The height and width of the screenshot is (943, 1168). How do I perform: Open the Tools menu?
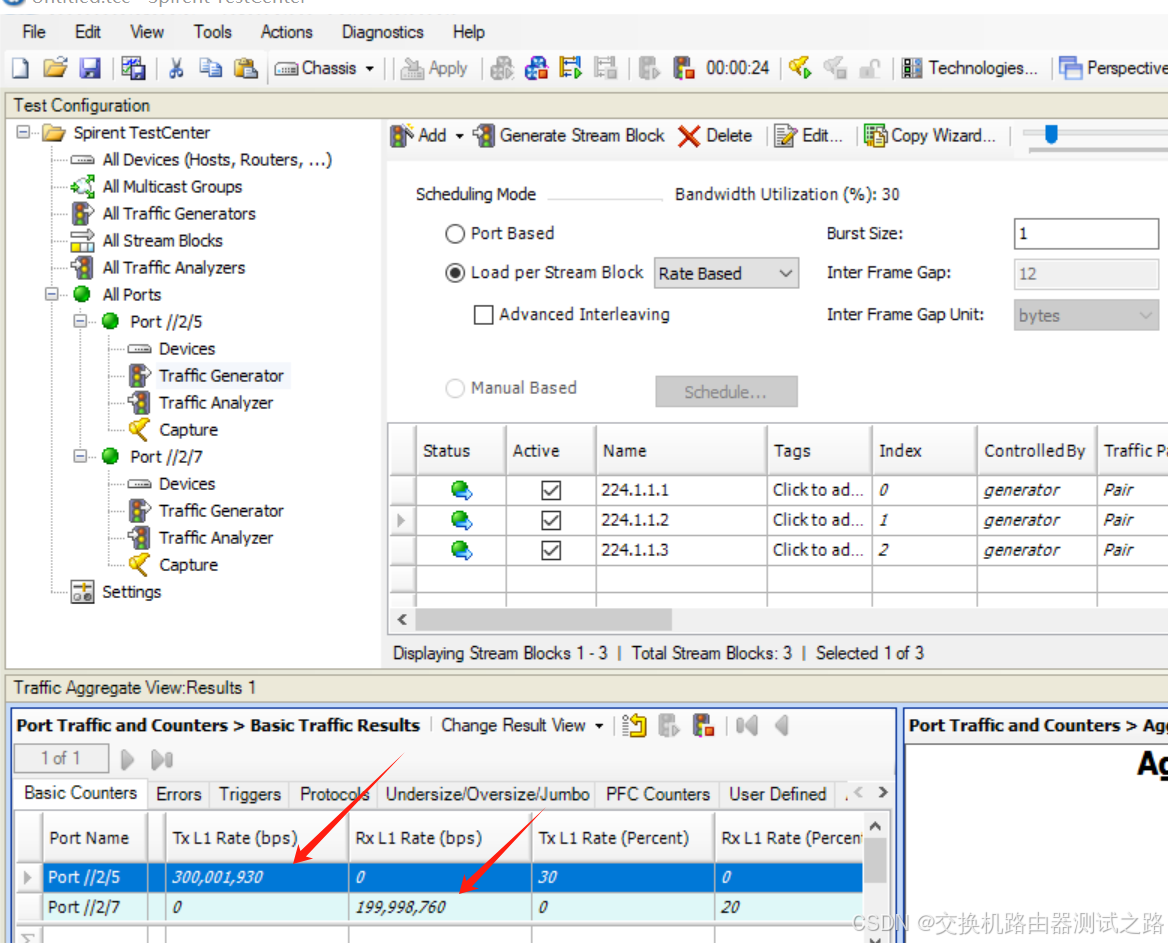click(x=212, y=32)
